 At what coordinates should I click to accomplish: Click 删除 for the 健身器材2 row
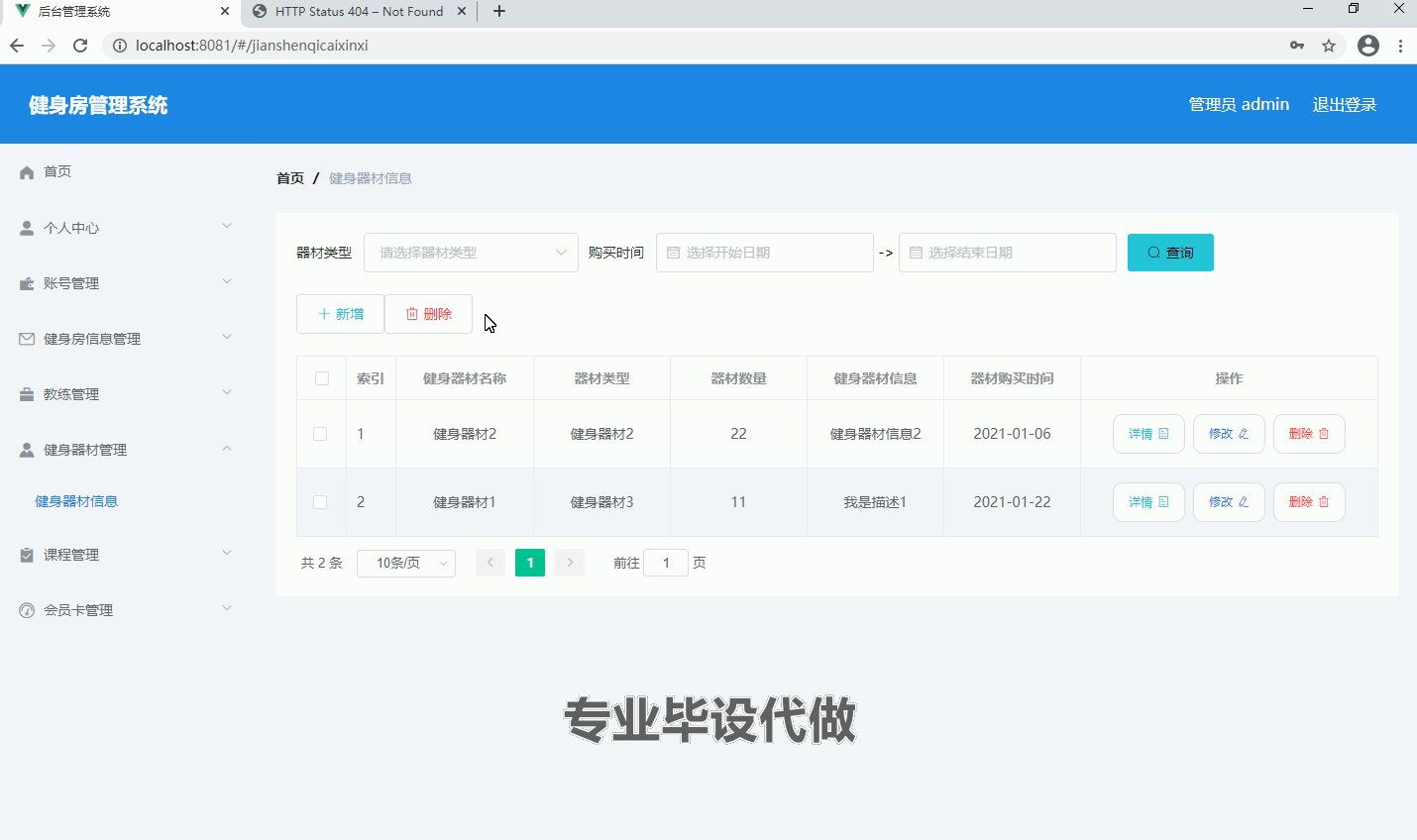[x=1309, y=434]
